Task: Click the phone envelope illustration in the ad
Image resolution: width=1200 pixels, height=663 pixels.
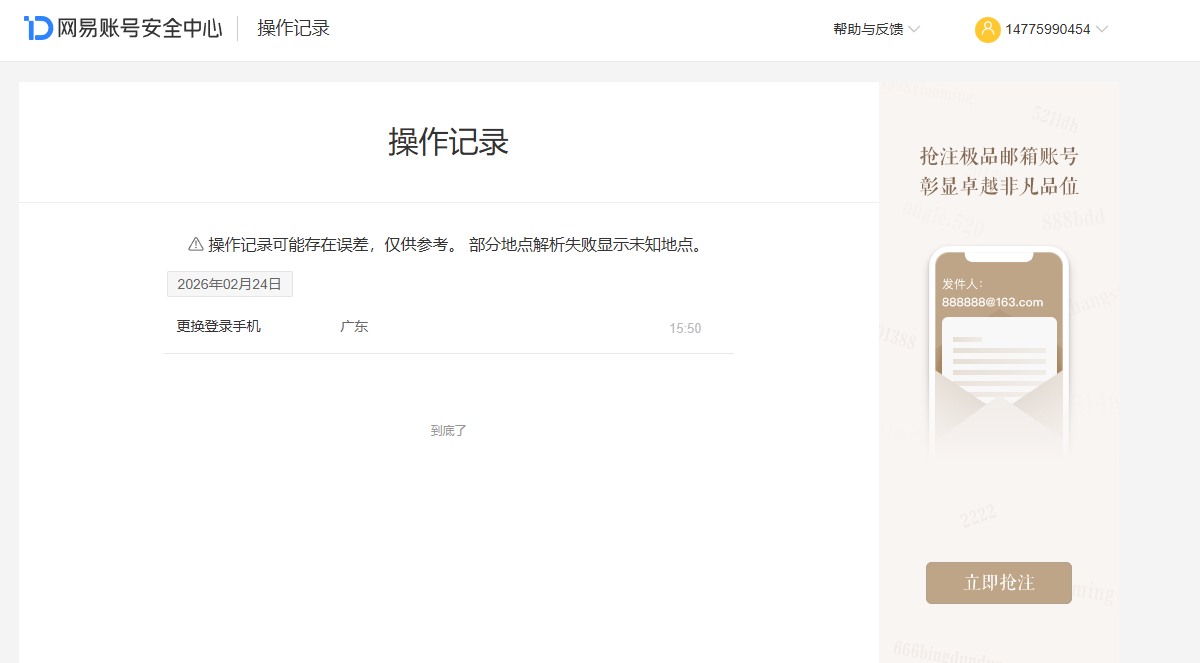Action: [999, 352]
